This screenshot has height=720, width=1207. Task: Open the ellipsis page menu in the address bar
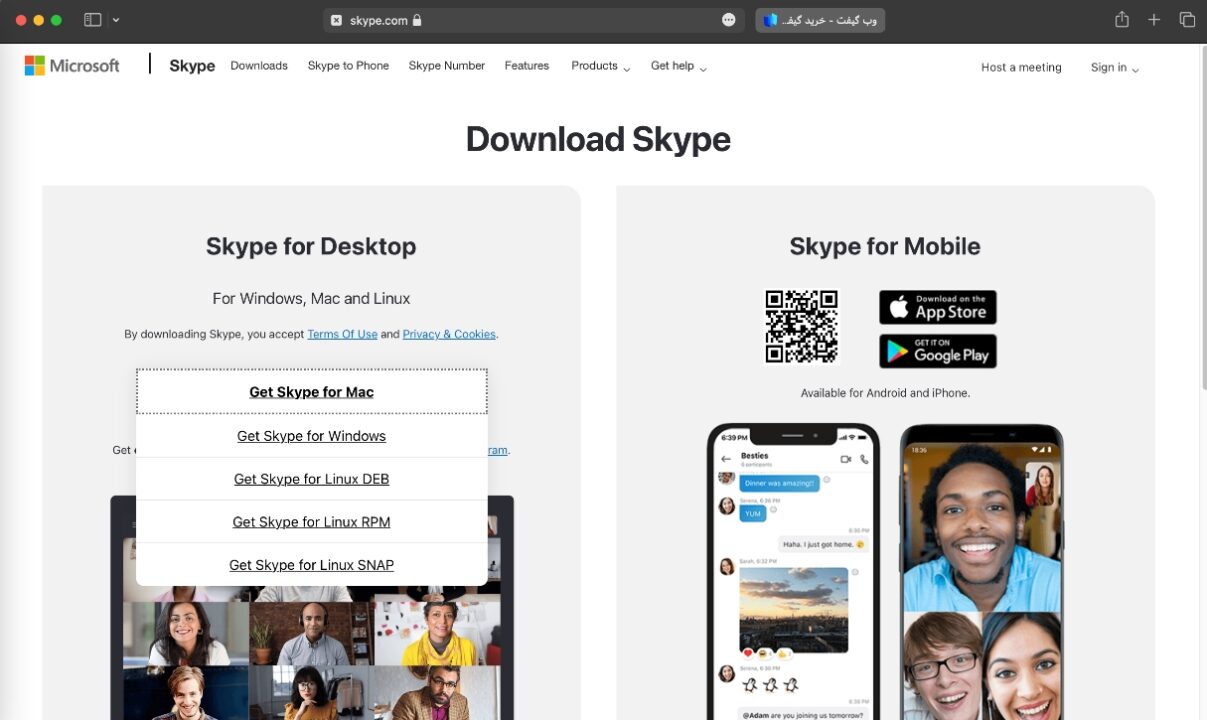[729, 20]
